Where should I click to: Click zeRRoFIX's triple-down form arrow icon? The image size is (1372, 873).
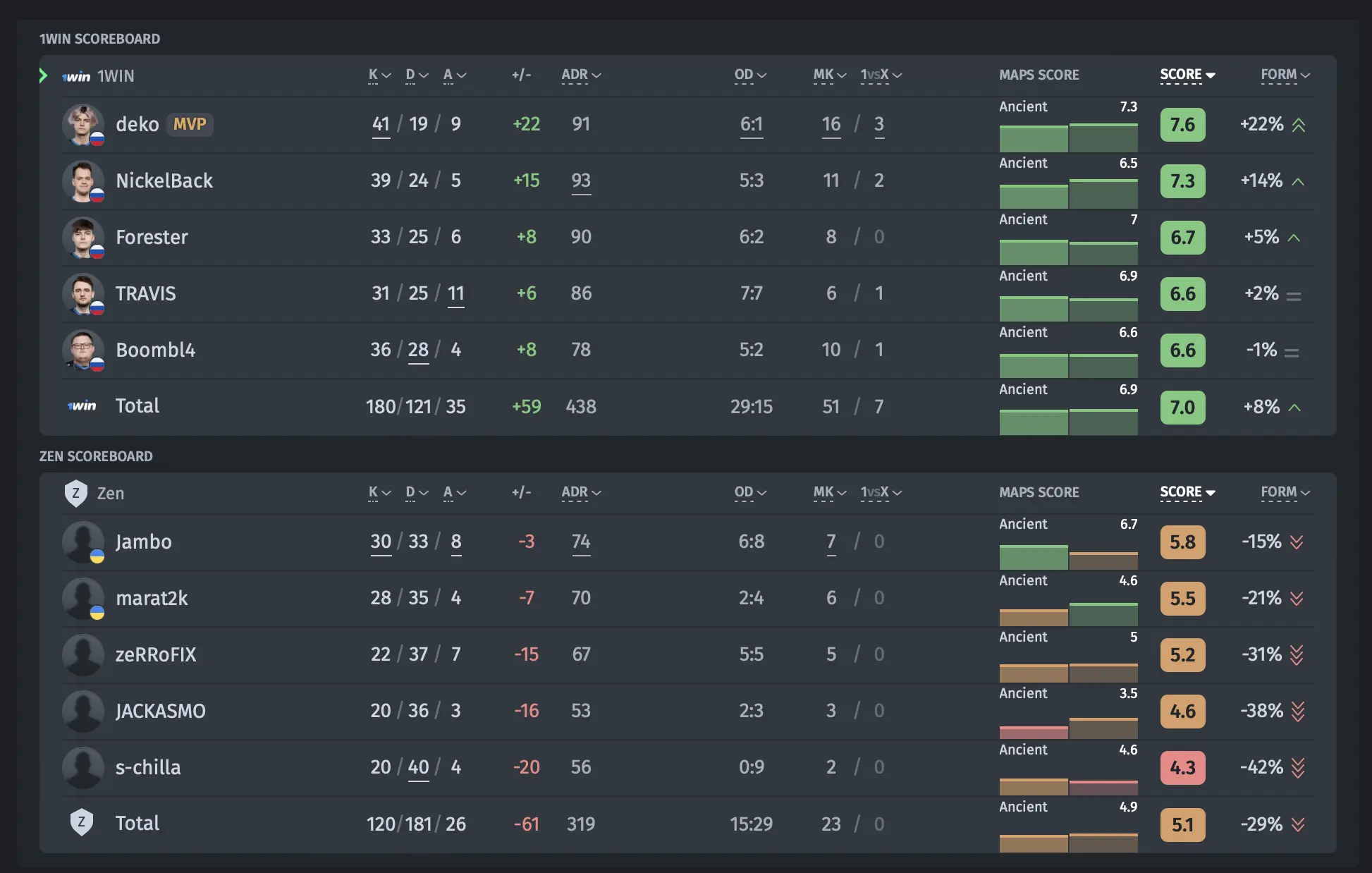[x=1297, y=655]
